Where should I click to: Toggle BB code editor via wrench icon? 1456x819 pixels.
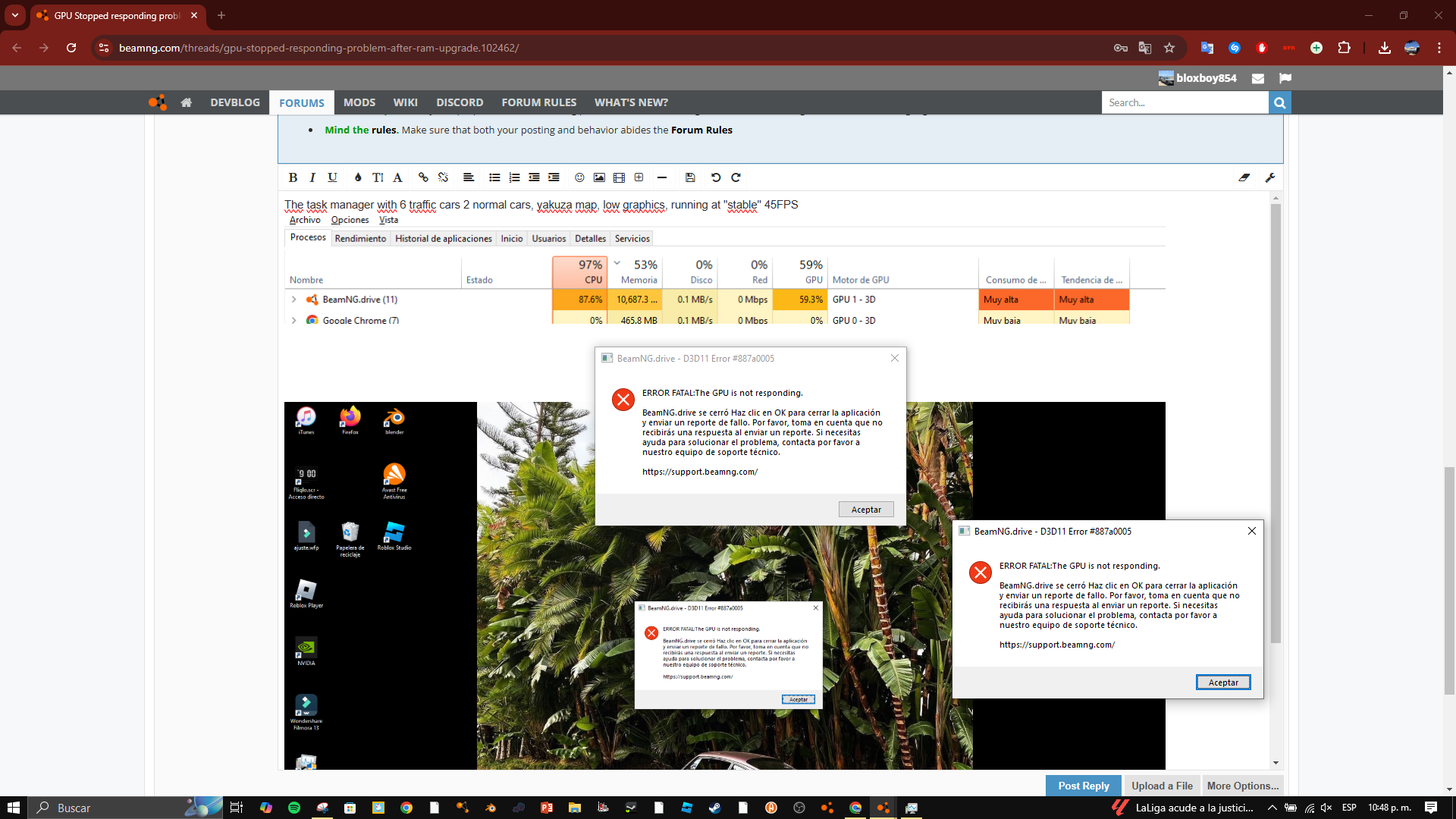[1270, 177]
